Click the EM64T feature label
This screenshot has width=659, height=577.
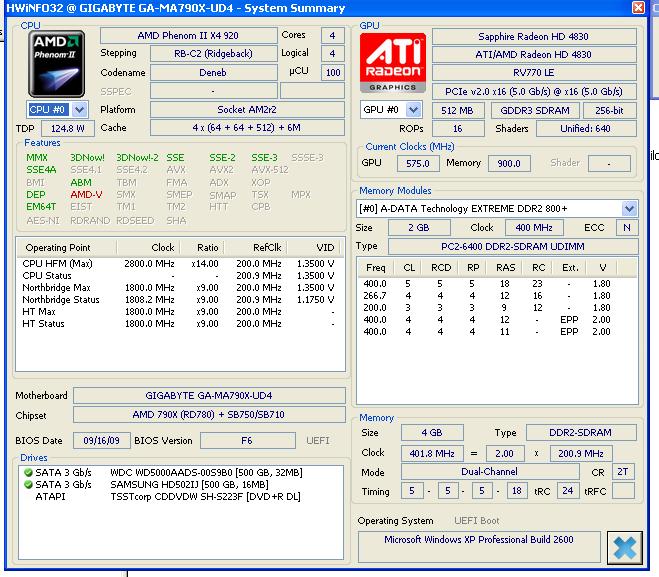coord(41,207)
